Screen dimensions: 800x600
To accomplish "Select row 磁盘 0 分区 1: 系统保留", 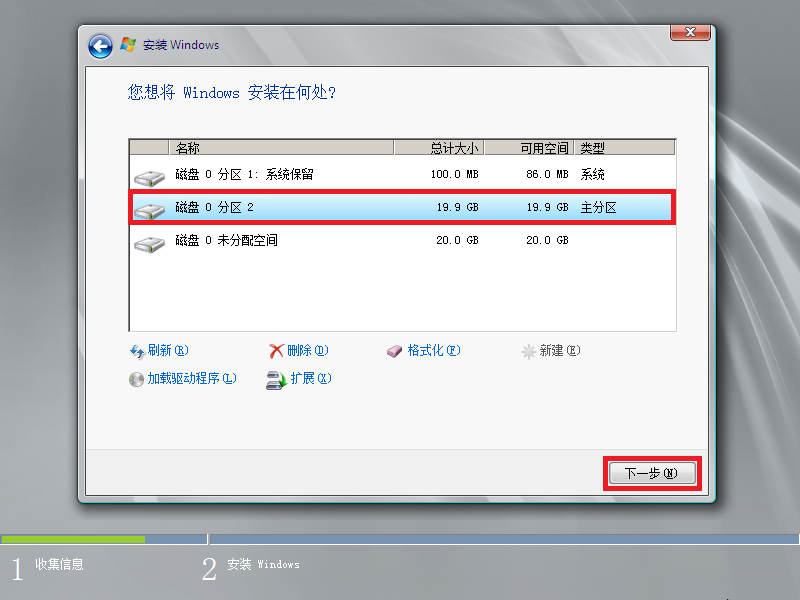I will [403, 174].
